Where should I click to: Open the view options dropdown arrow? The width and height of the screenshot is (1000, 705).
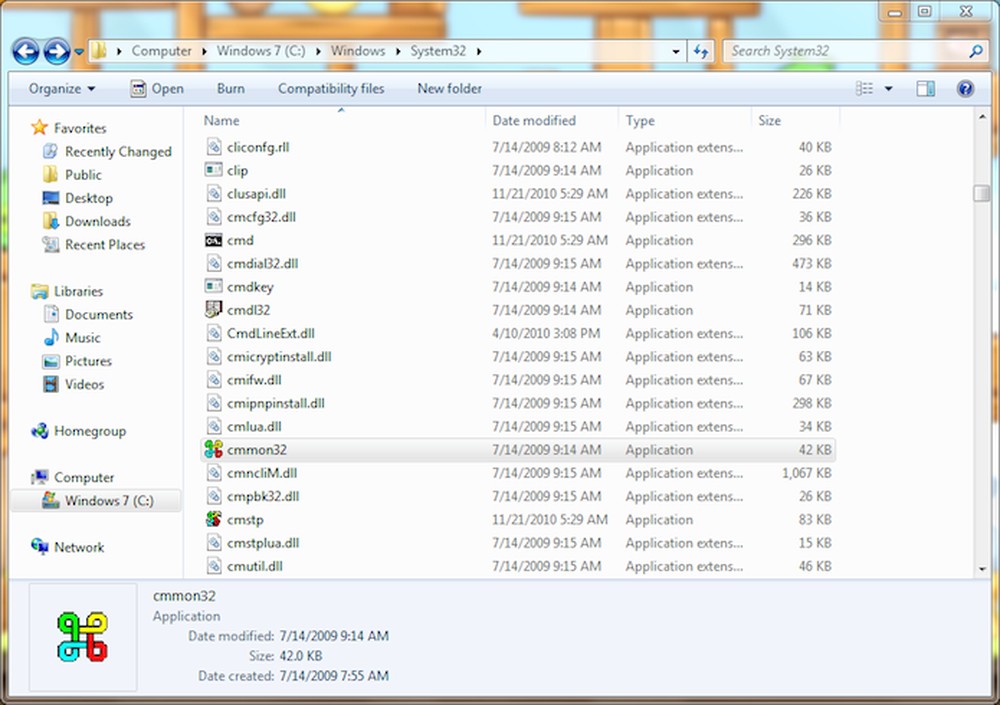[888, 89]
